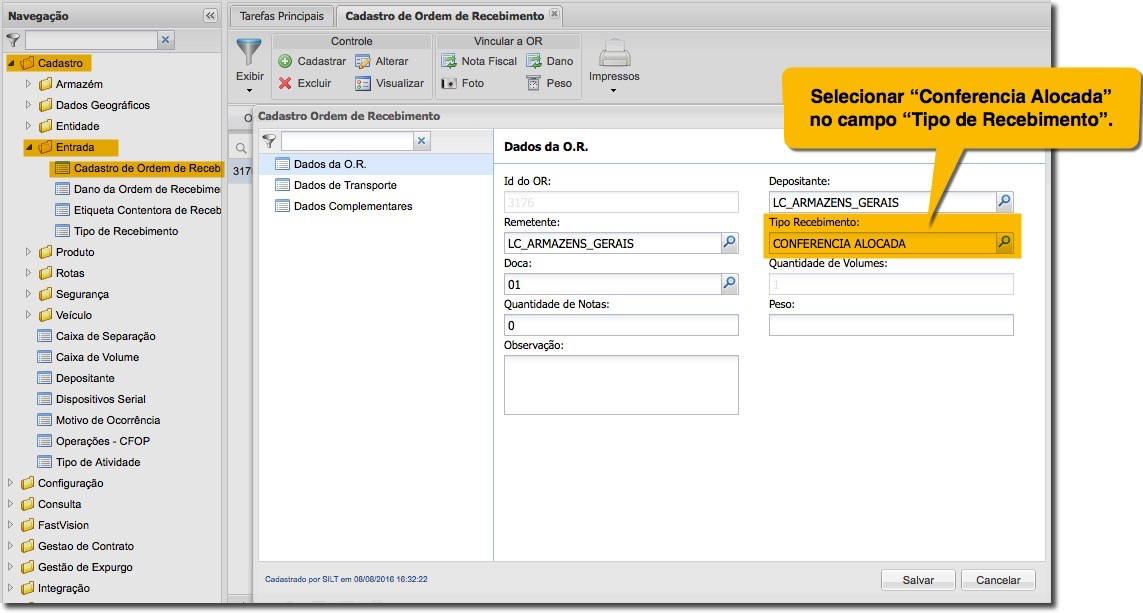Collapse the Entrada folder
Screen dimensions: 1143x613
coord(28,147)
